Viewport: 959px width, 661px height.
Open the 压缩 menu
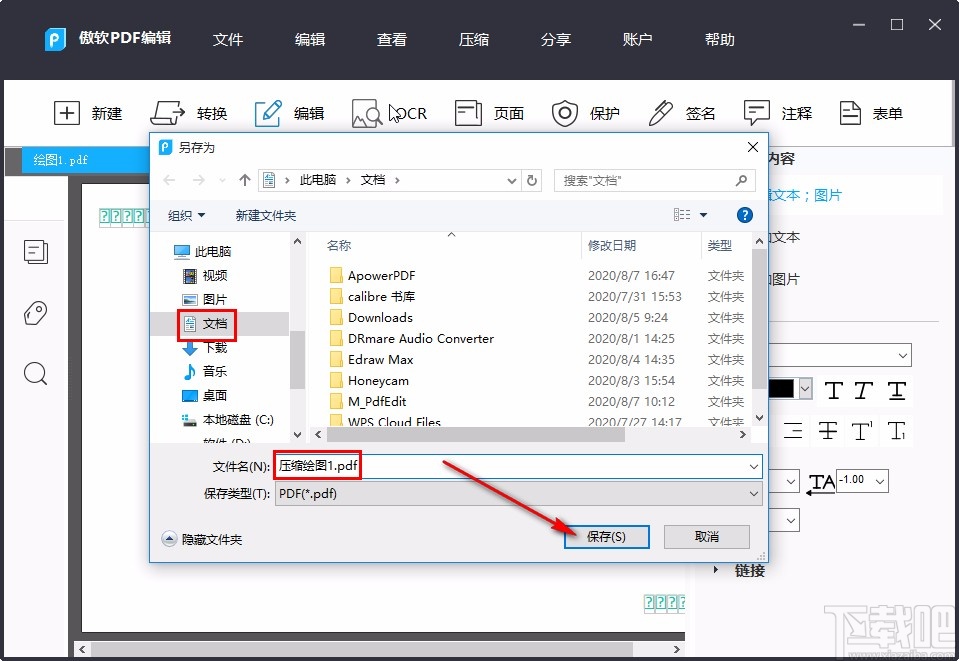[473, 40]
